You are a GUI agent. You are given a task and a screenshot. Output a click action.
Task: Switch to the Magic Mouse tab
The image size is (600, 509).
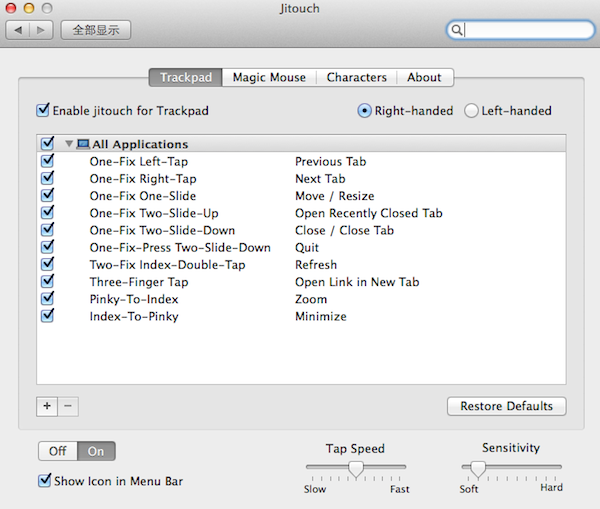click(269, 77)
